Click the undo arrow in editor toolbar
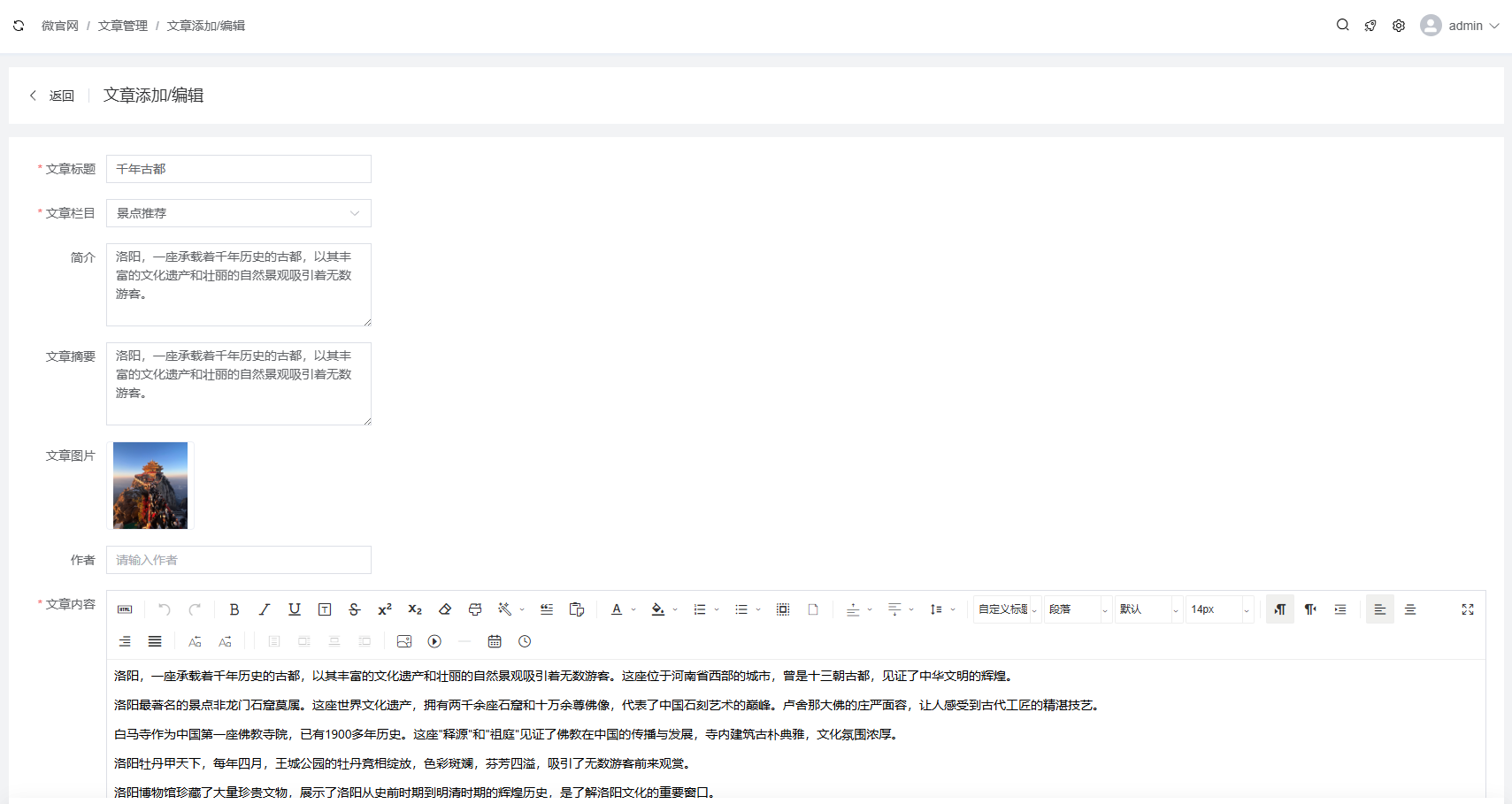This screenshot has height=804, width=1512. tap(165, 609)
